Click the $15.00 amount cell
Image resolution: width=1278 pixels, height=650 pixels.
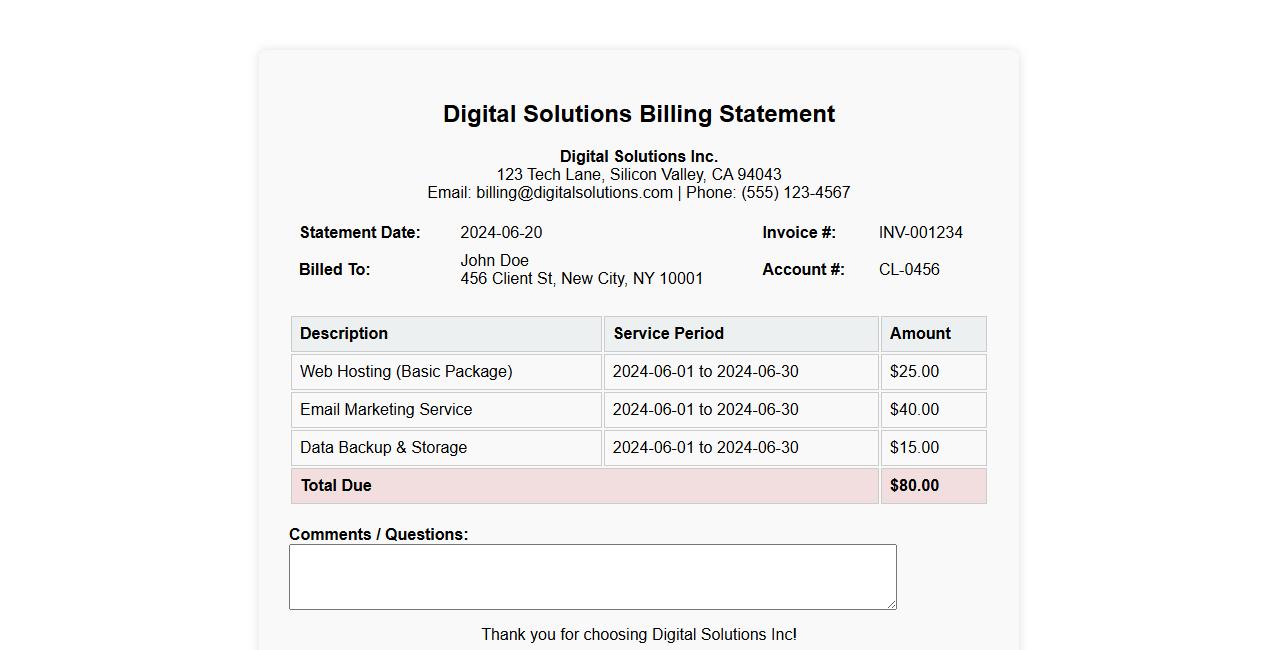click(914, 448)
